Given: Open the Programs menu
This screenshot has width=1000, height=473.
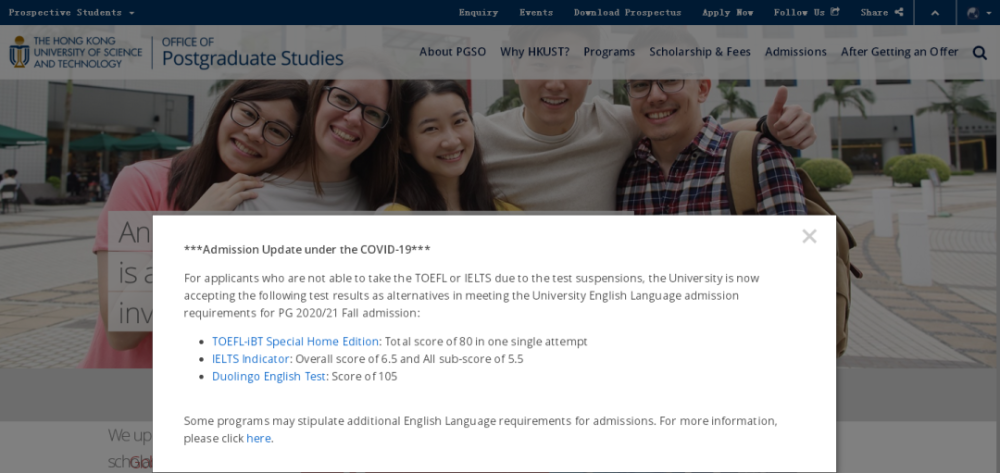Looking at the screenshot, I should pyautogui.click(x=609, y=52).
